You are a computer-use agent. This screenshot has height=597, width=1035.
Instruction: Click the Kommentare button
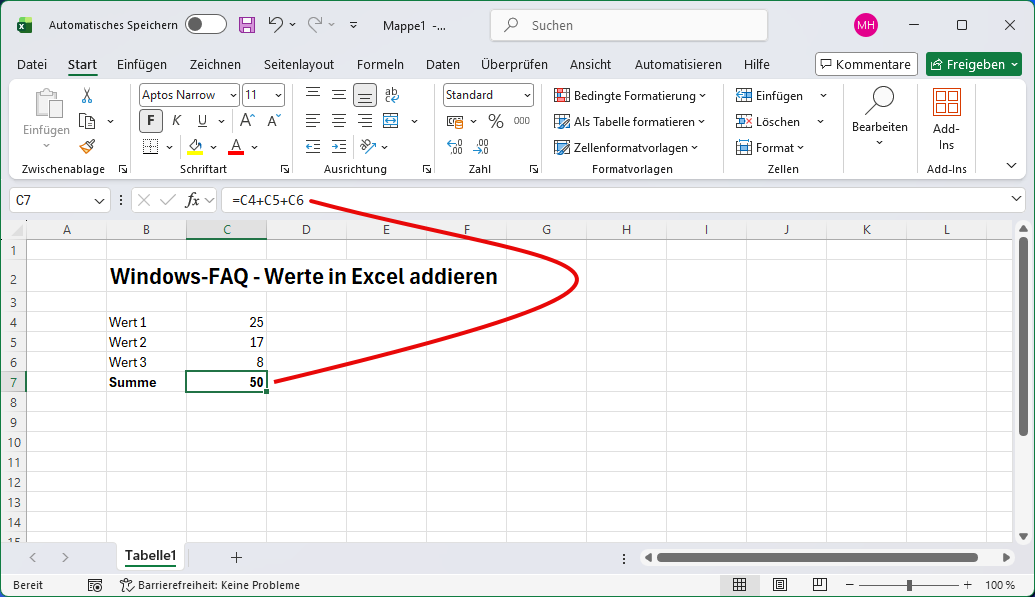click(x=866, y=64)
